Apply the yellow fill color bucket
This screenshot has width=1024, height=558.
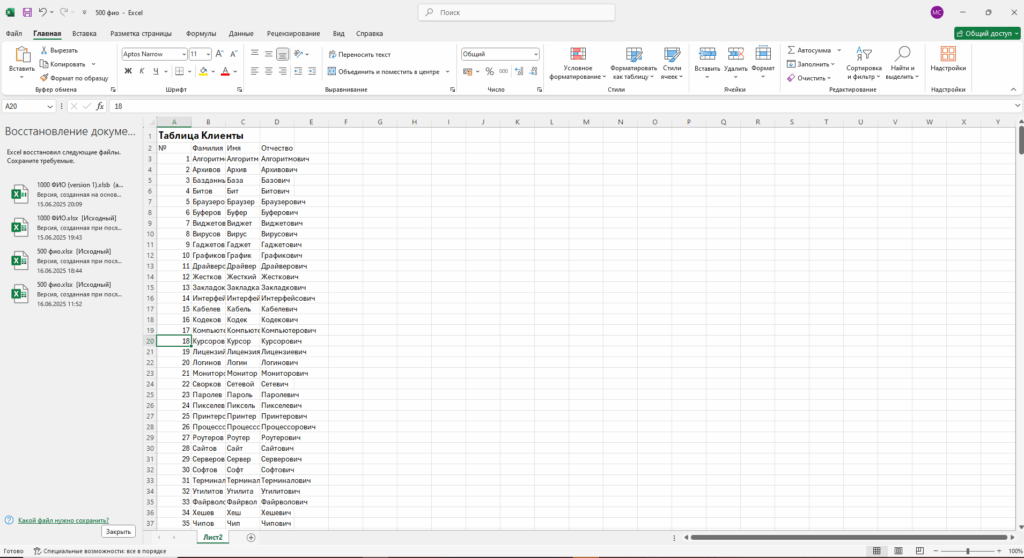click(203, 71)
